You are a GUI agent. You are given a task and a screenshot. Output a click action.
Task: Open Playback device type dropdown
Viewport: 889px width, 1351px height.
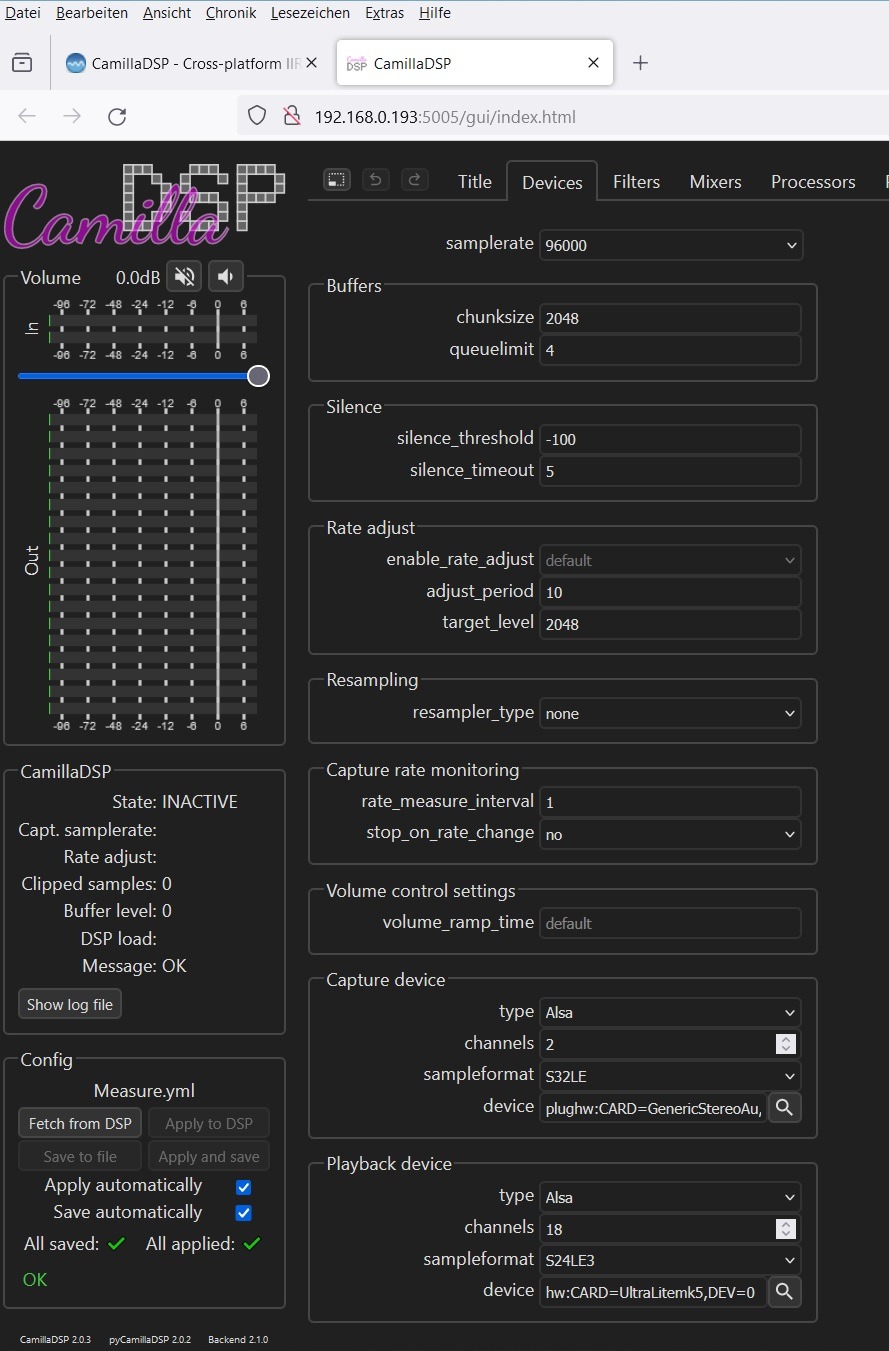pos(671,1197)
